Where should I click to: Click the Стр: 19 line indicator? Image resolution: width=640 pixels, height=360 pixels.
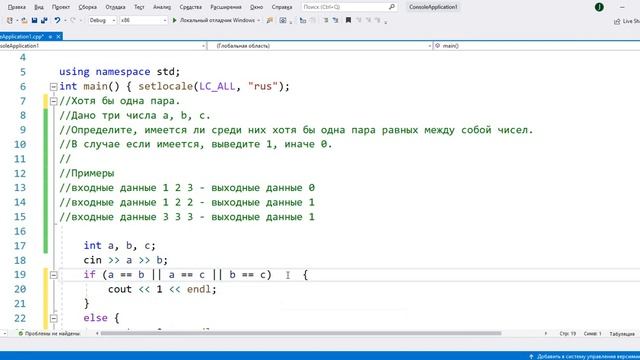[x=567, y=333]
